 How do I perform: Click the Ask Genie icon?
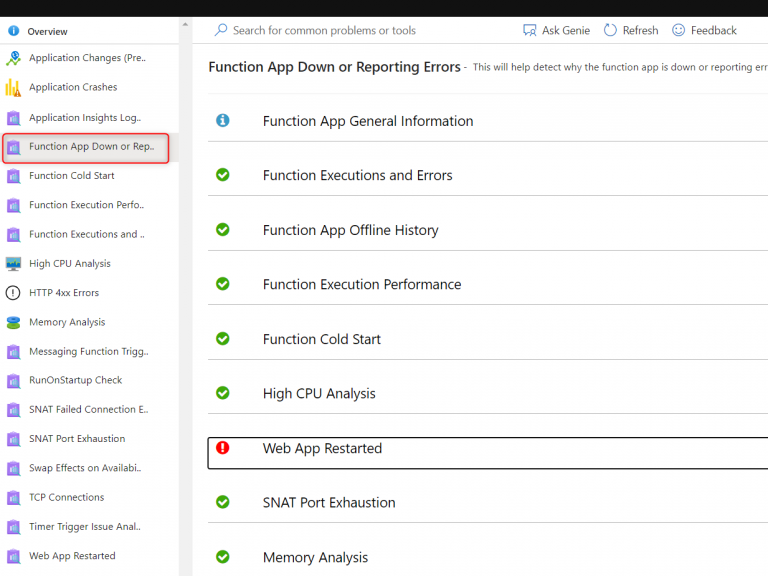pyautogui.click(x=530, y=31)
